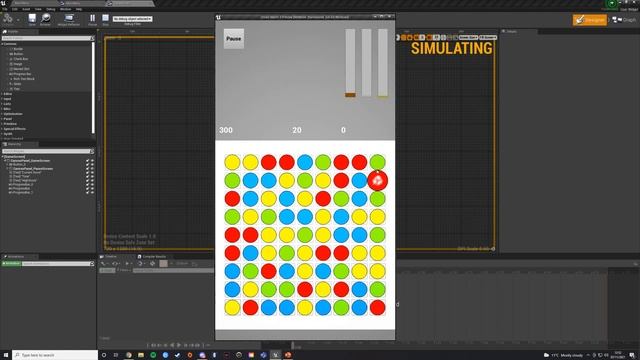
Task: Toggle visibility eye for CanvasPanel_GameScreen row
Action: pos(92,161)
